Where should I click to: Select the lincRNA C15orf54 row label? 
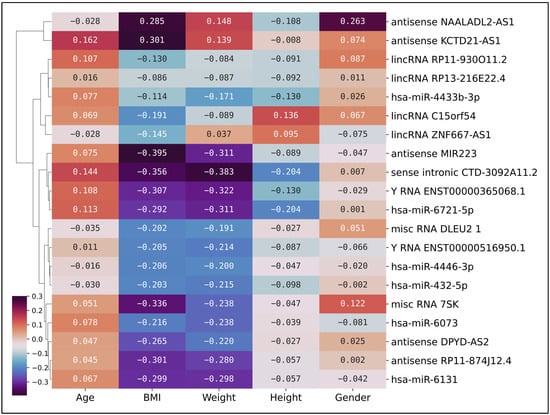click(x=433, y=116)
